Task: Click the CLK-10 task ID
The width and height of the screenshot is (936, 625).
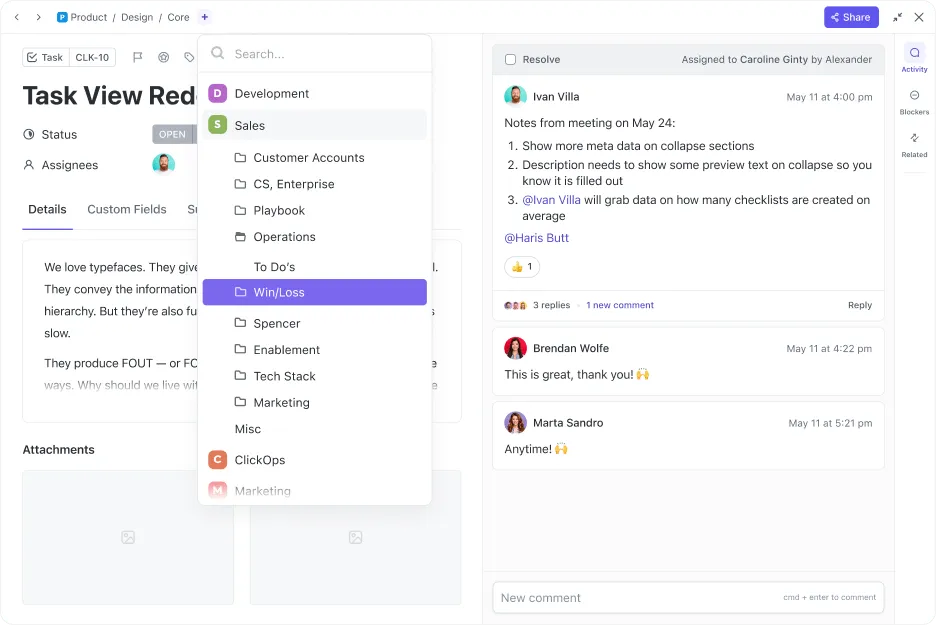Action: (x=92, y=57)
